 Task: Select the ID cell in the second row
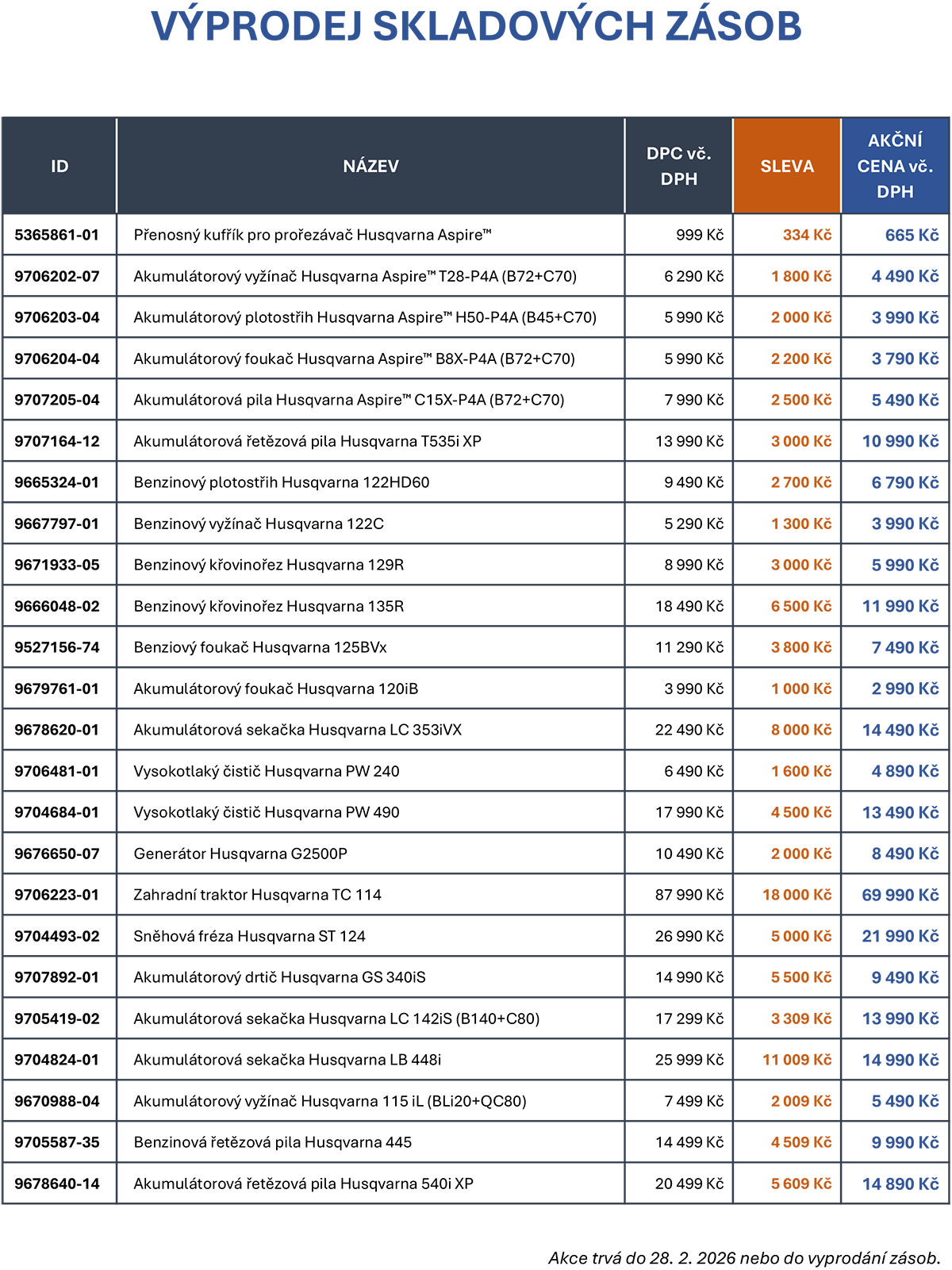[58, 276]
